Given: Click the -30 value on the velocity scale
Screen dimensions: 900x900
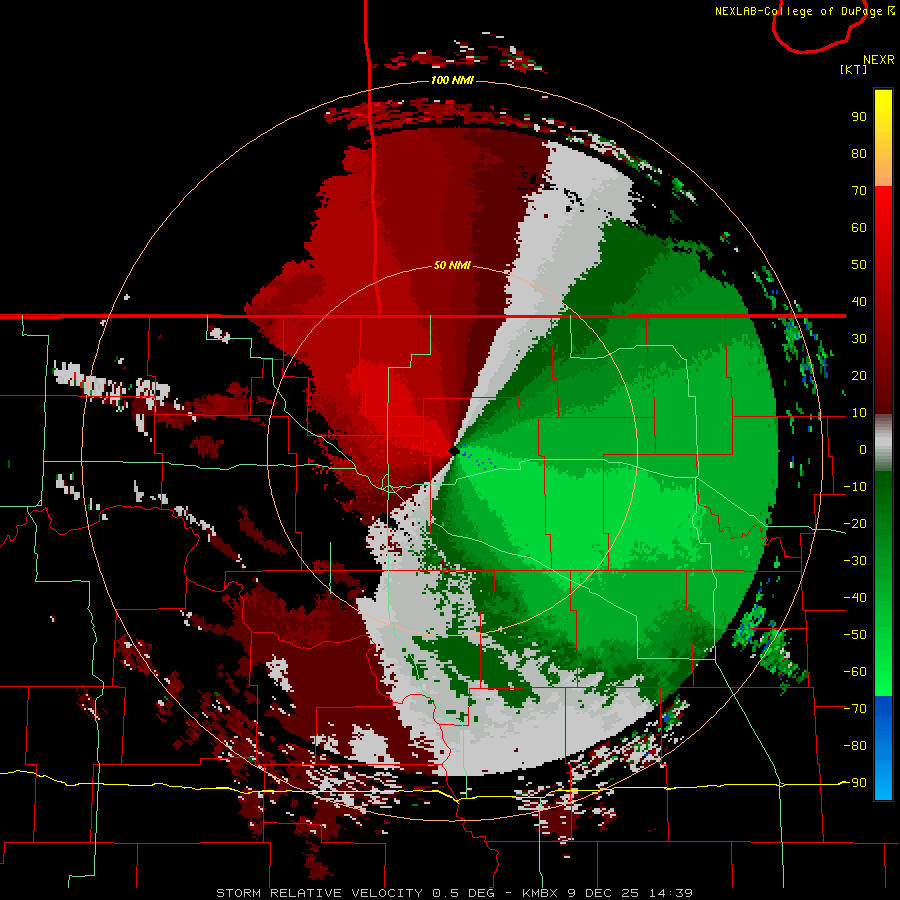Looking at the screenshot, I should (x=855, y=561).
